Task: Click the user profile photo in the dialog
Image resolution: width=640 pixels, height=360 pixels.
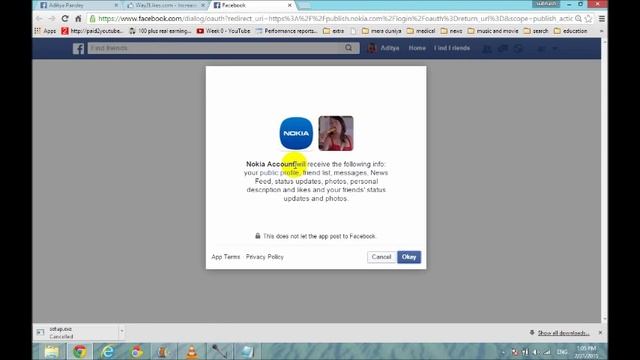Action: (336, 133)
